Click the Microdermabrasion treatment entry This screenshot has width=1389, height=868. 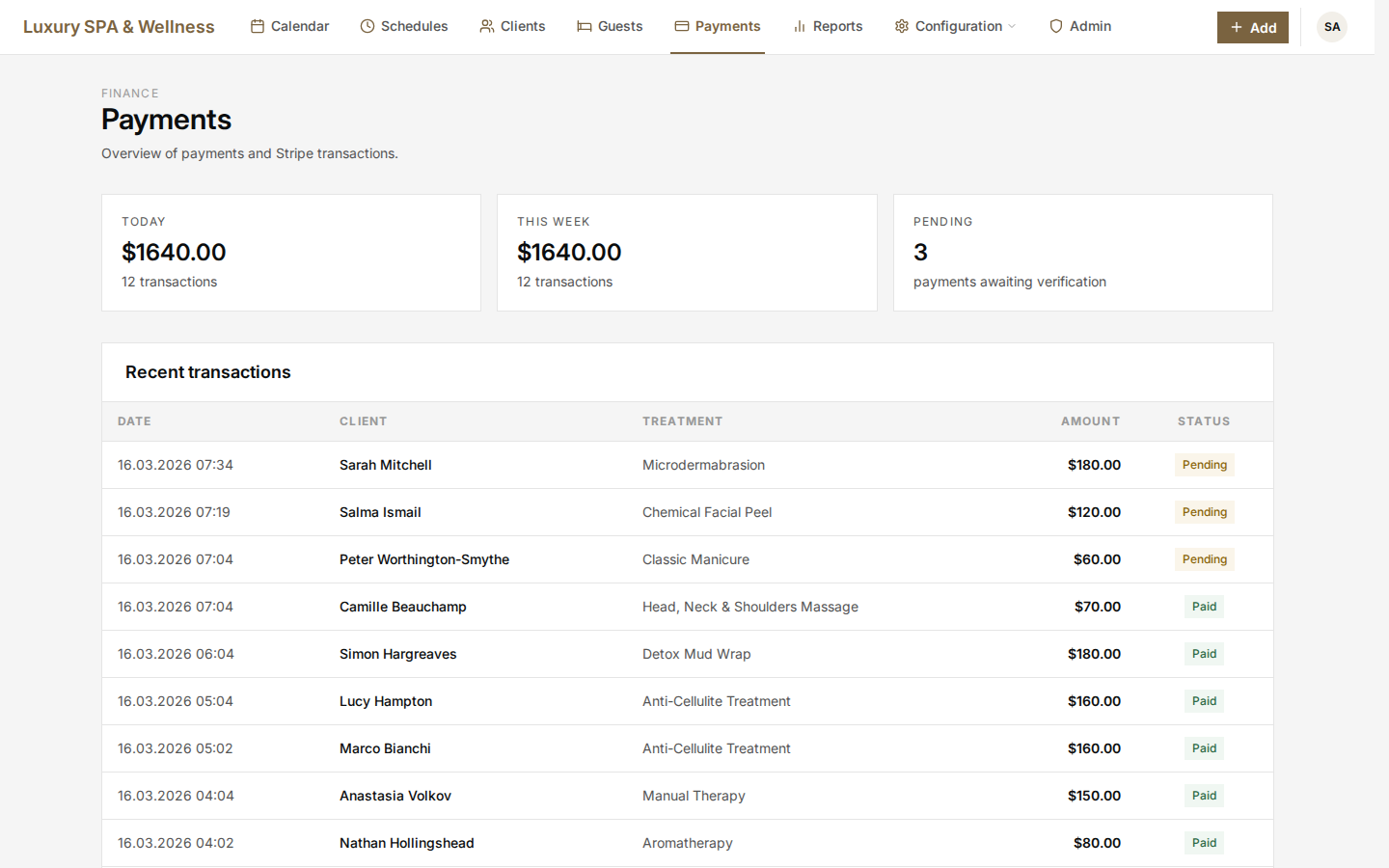[703, 464]
